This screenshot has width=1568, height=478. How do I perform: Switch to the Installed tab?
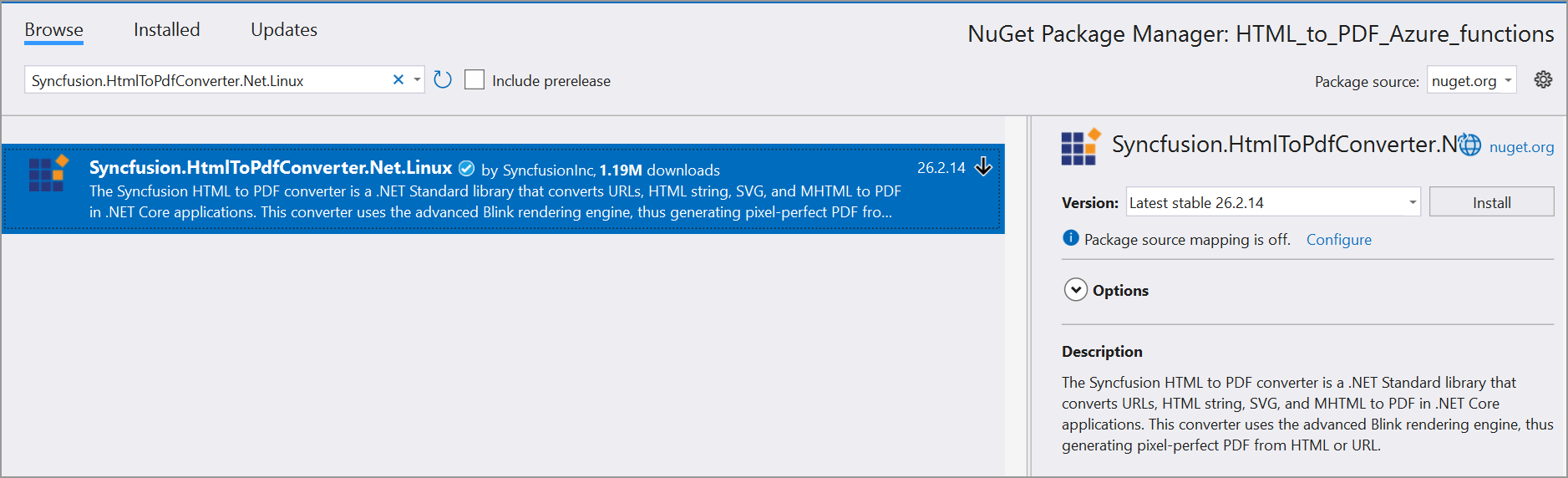167,30
